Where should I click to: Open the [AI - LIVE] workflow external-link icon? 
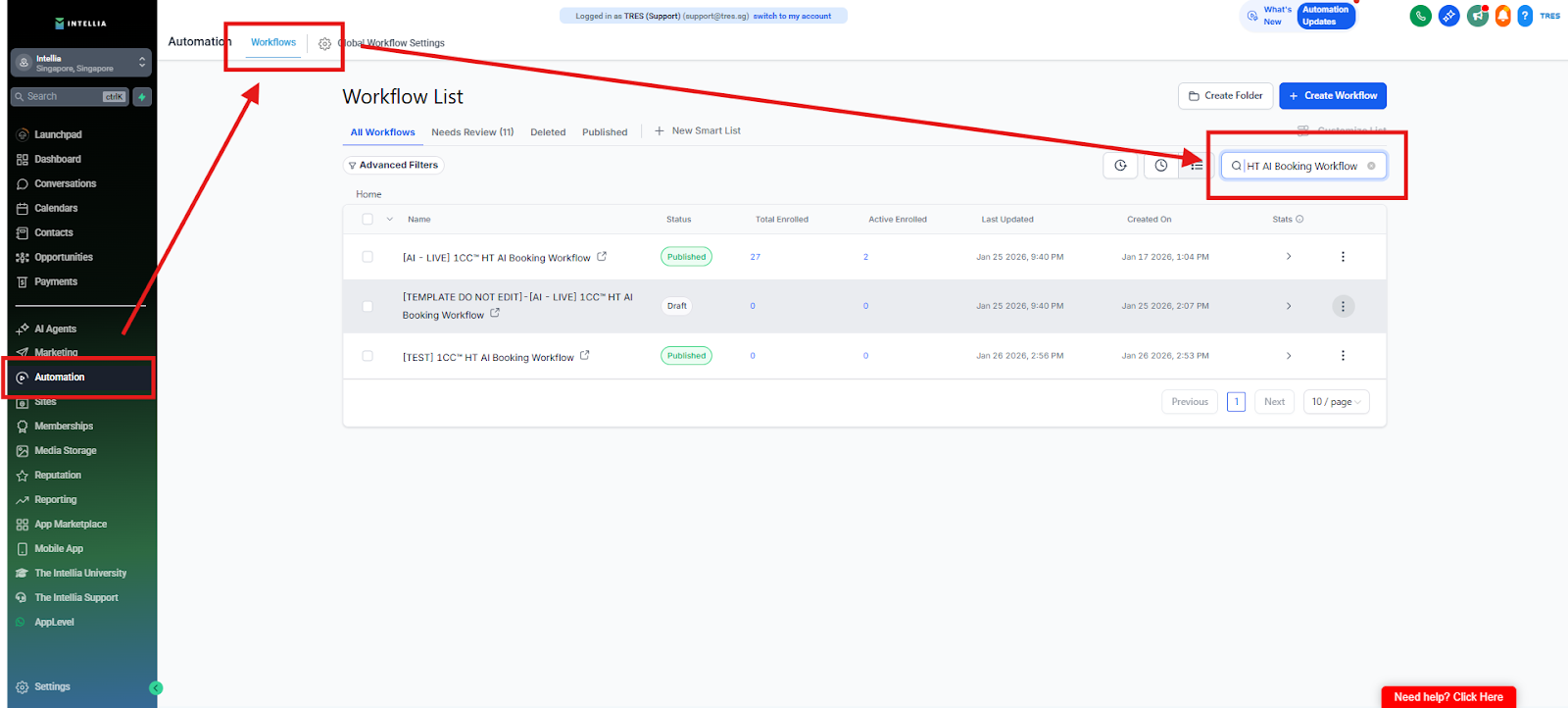coord(602,257)
